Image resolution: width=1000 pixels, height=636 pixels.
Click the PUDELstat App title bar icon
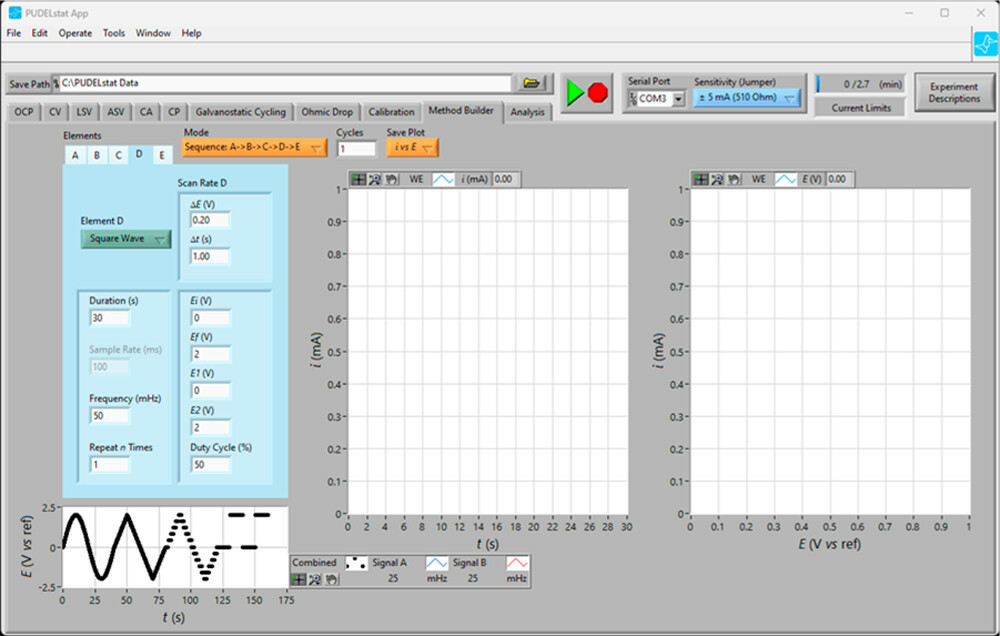pyautogui.click(x=14, y=13)
